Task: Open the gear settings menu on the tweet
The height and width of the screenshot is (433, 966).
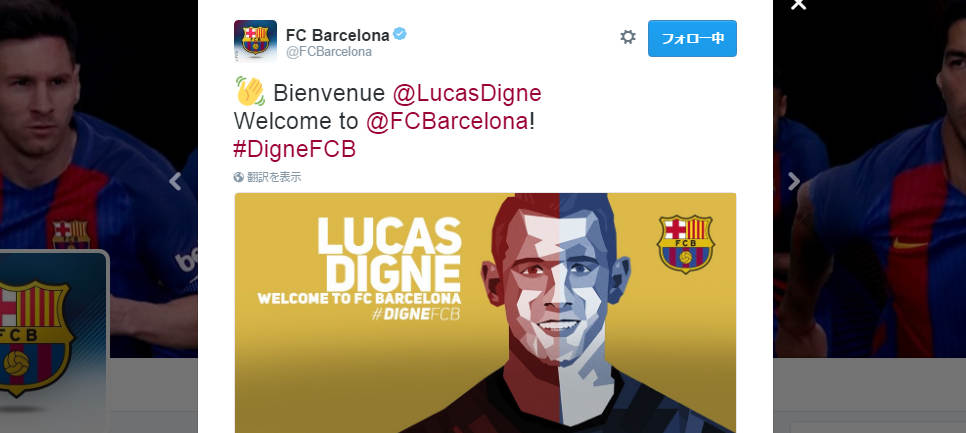Action: (627, 37)
